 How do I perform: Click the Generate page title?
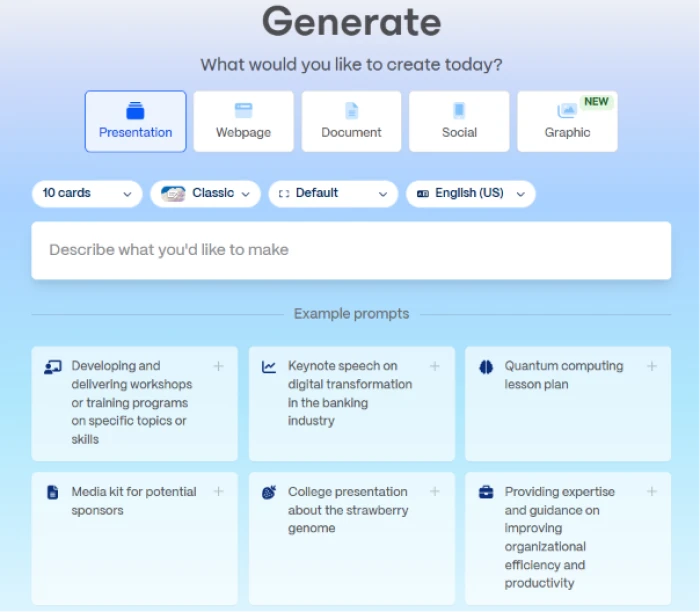pyautogui.click(x=352, y=22)
